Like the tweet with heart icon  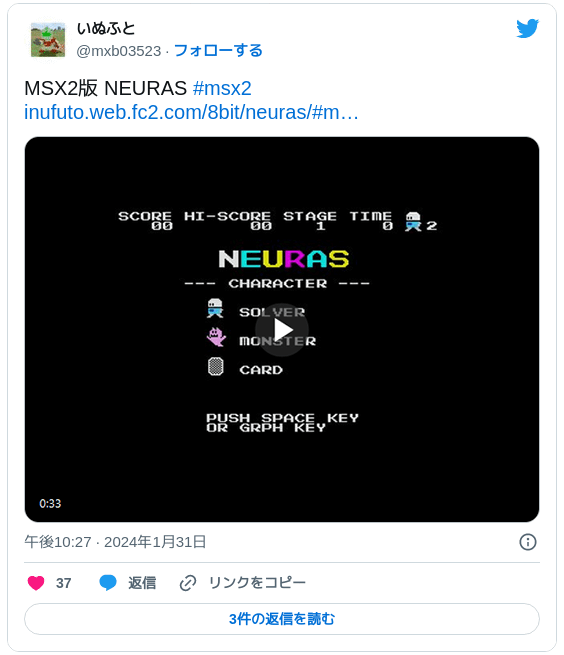click(x=36, y=583)
